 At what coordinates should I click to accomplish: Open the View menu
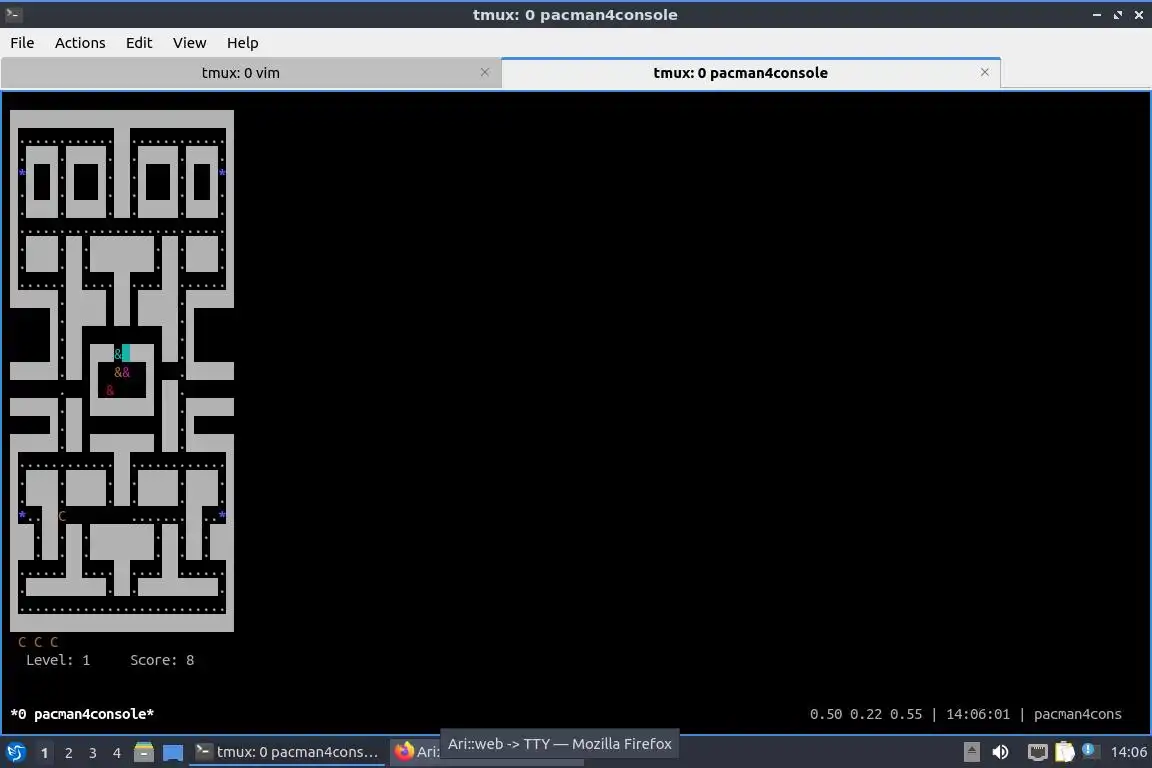coord(190,43)
